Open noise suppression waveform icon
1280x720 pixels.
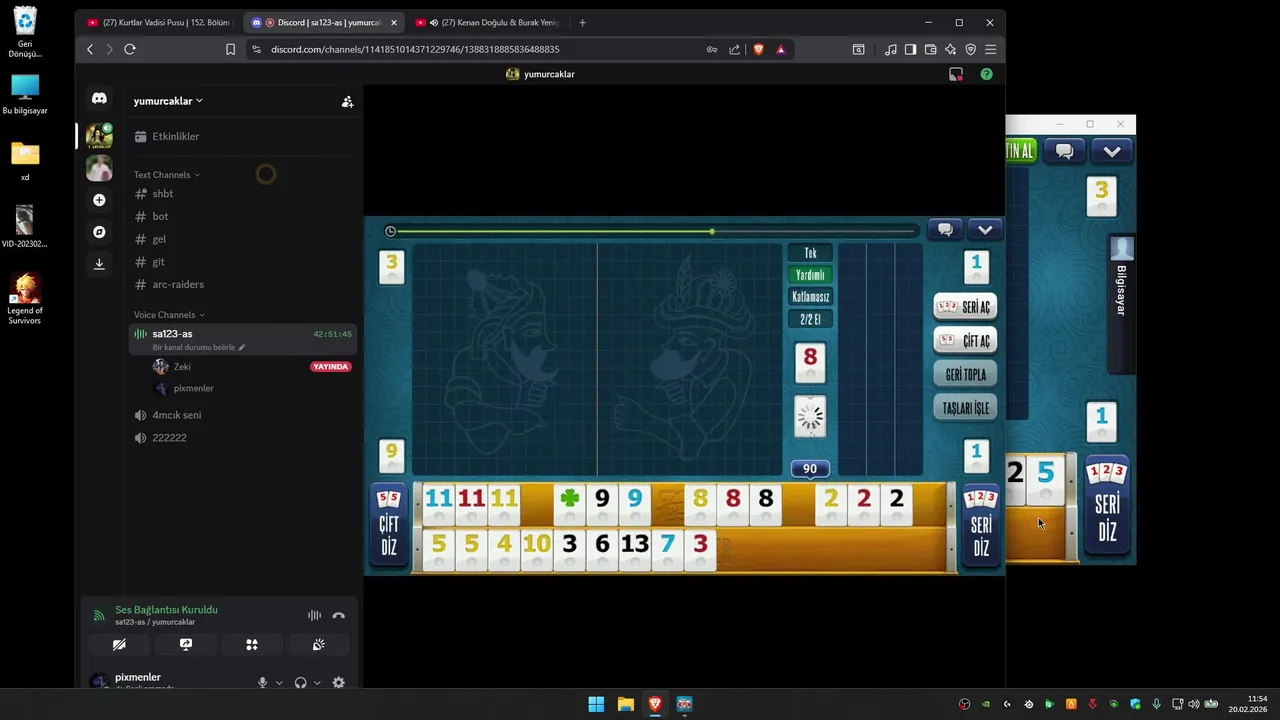(314, 616)
